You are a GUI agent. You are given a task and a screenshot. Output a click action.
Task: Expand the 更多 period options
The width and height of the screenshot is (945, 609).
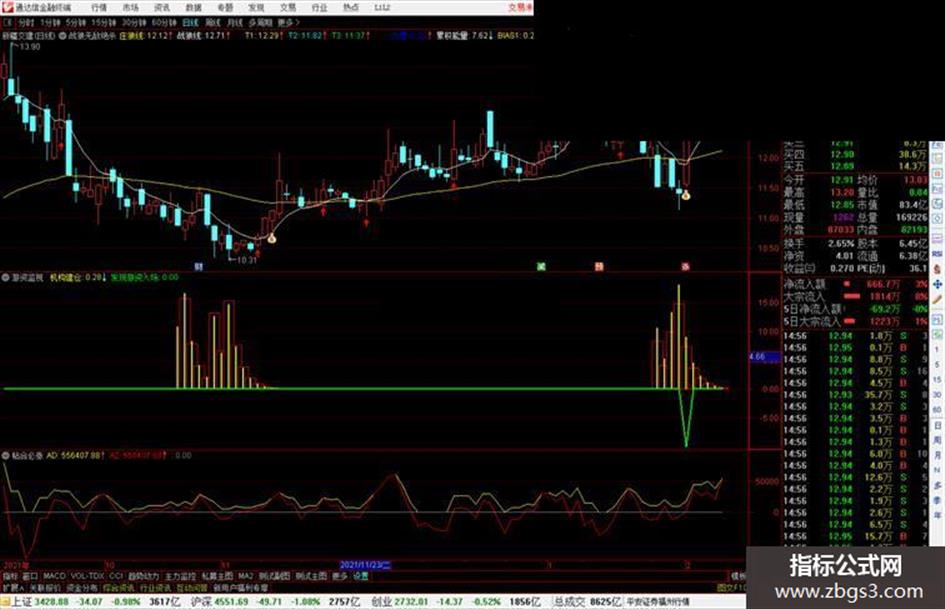[288, 22]
